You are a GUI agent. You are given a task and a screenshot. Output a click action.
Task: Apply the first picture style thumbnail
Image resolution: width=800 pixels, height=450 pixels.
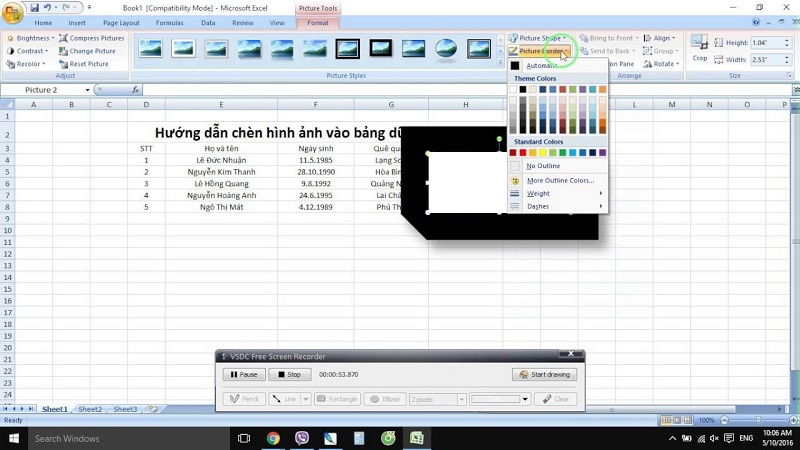point(151,49)
